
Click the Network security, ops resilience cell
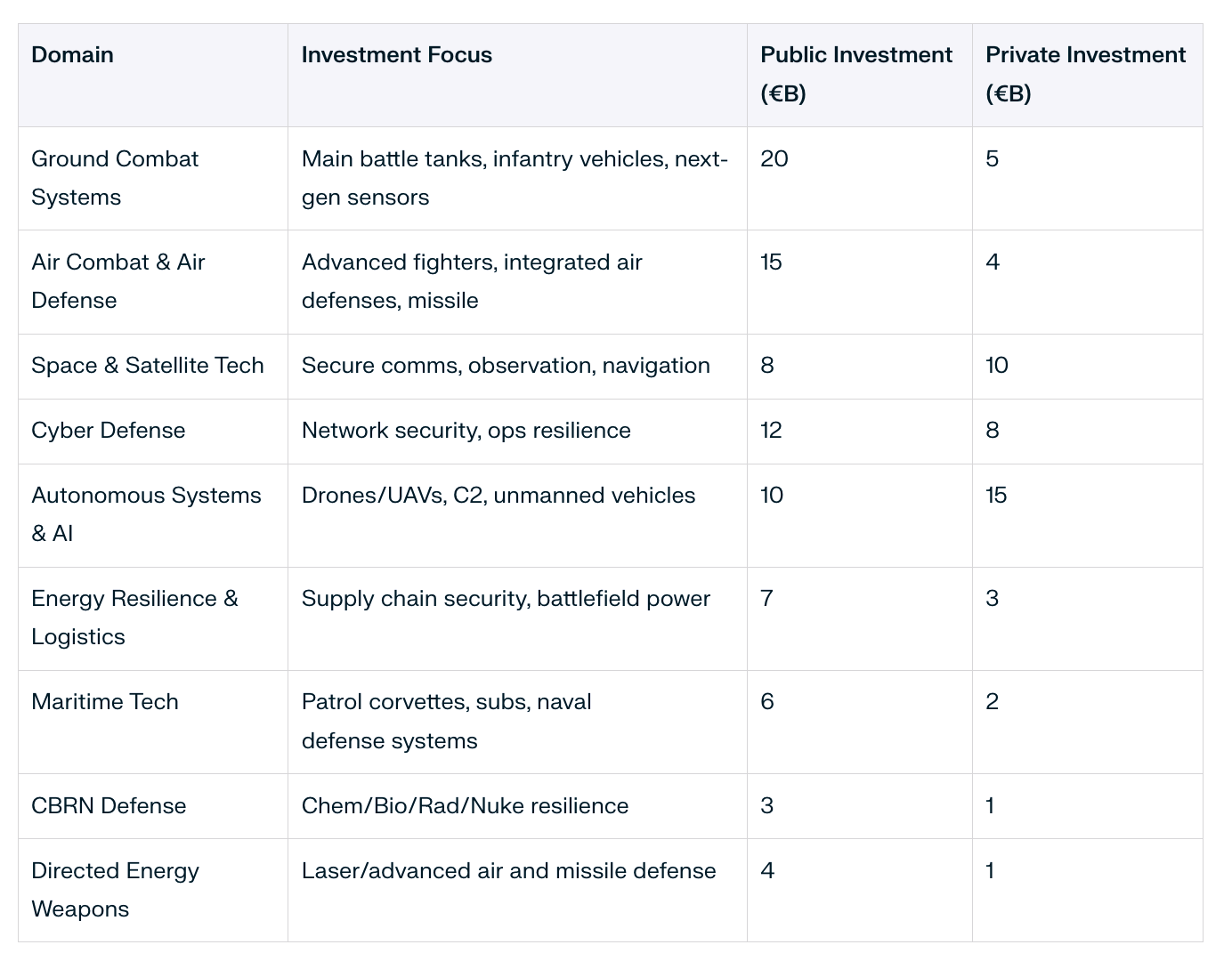point(466,431)
